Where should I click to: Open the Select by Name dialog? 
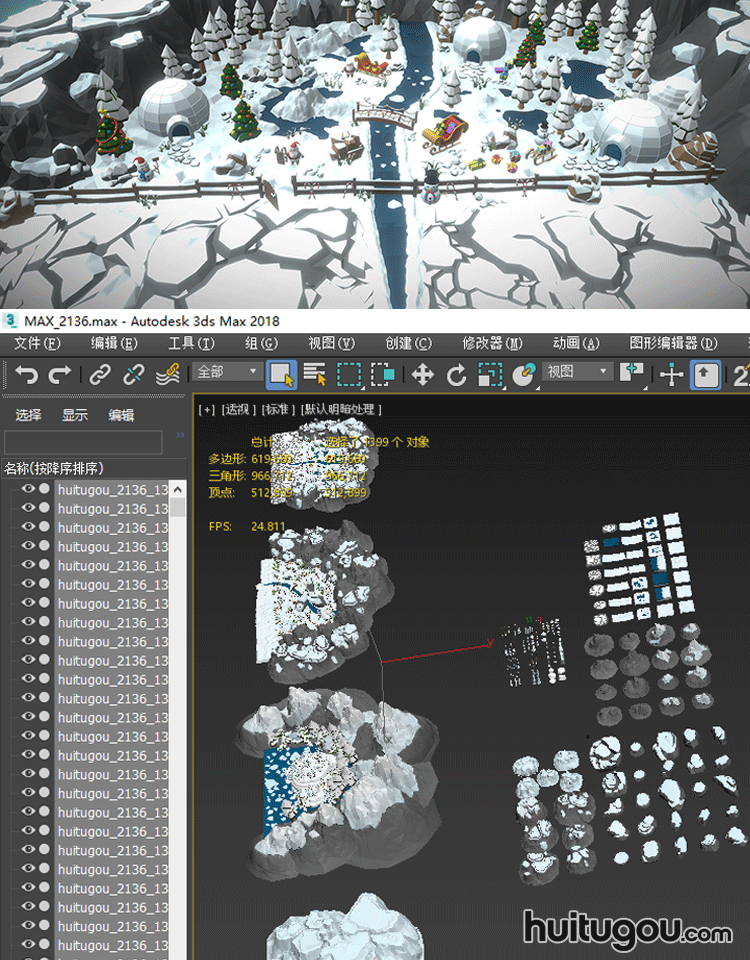pos(315,374)
